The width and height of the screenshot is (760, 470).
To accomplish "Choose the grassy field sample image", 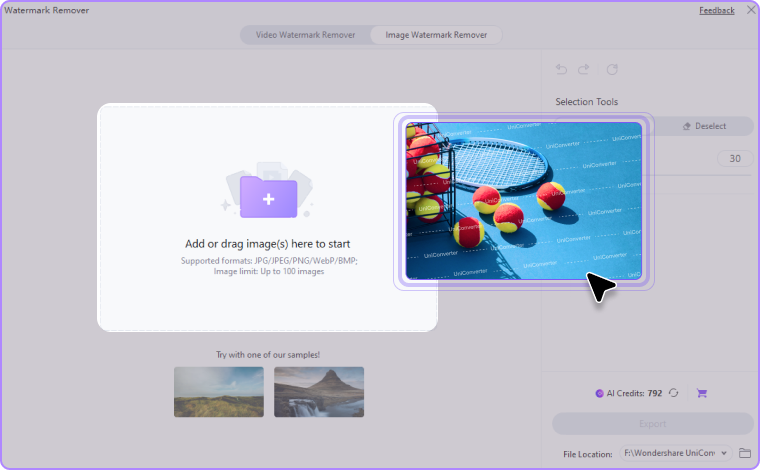I will coord(219,392).
